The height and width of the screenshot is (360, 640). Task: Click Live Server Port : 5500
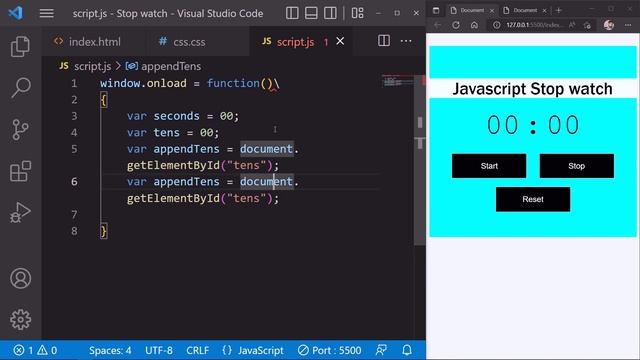330,350
